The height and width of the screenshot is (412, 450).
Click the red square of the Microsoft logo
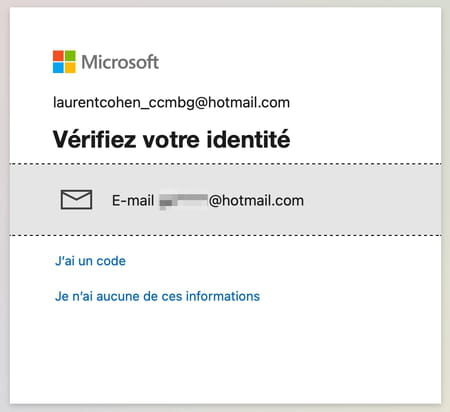click(x=58, y=56)
